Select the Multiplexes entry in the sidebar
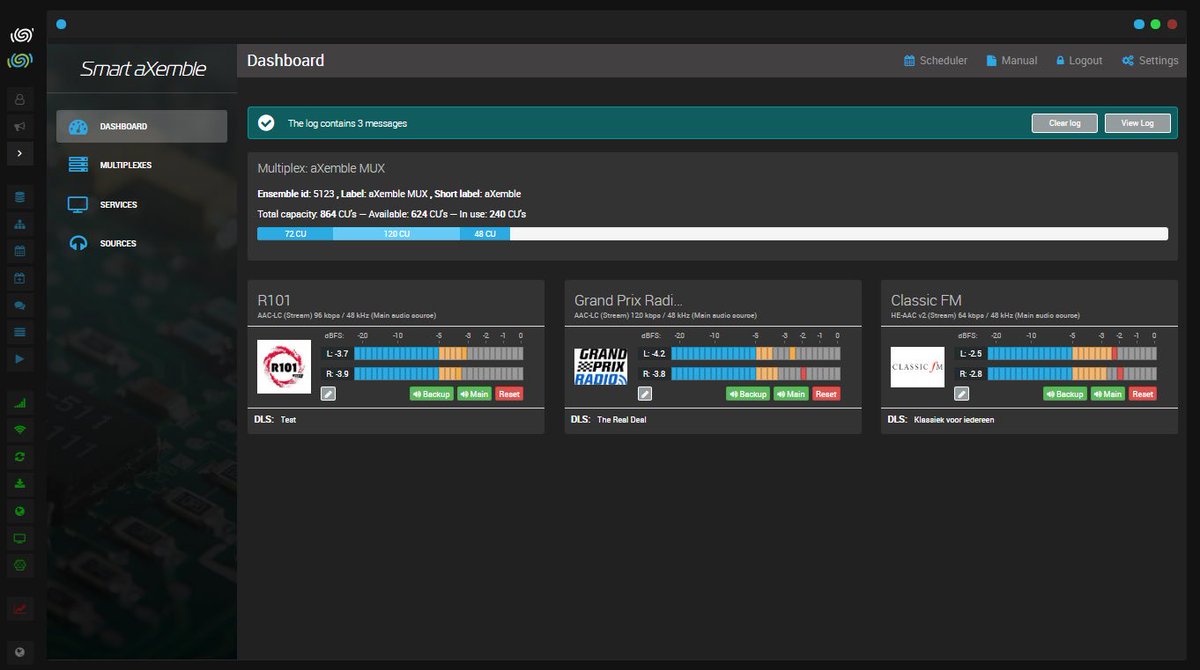The width and height of the screenshot is (1200, 670). click(x=140, y=164)
